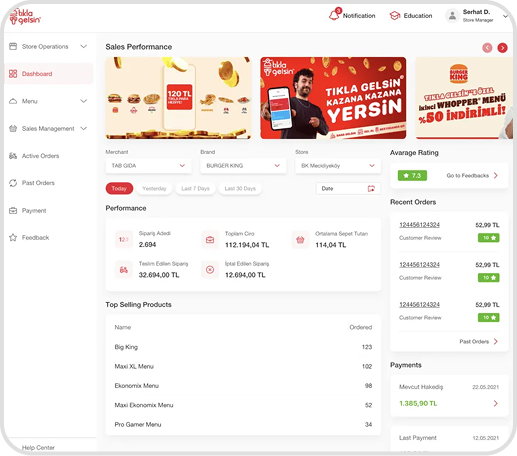Click the Ortalama Sepet Tutarı basket icon

click(x=300, y=239)
